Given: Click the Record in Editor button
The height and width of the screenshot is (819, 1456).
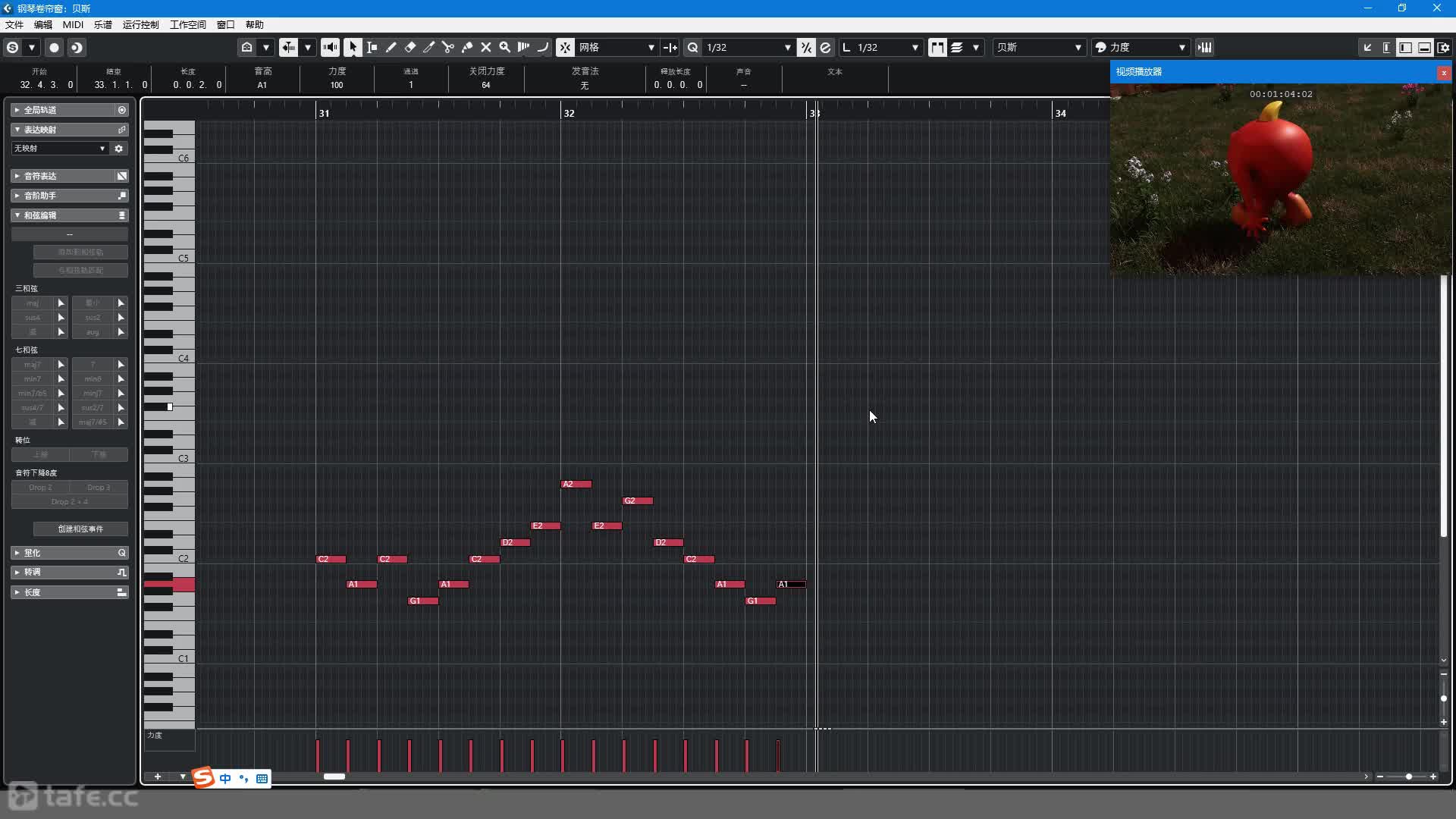Looking at the screenshot, I should coord(54,47).
